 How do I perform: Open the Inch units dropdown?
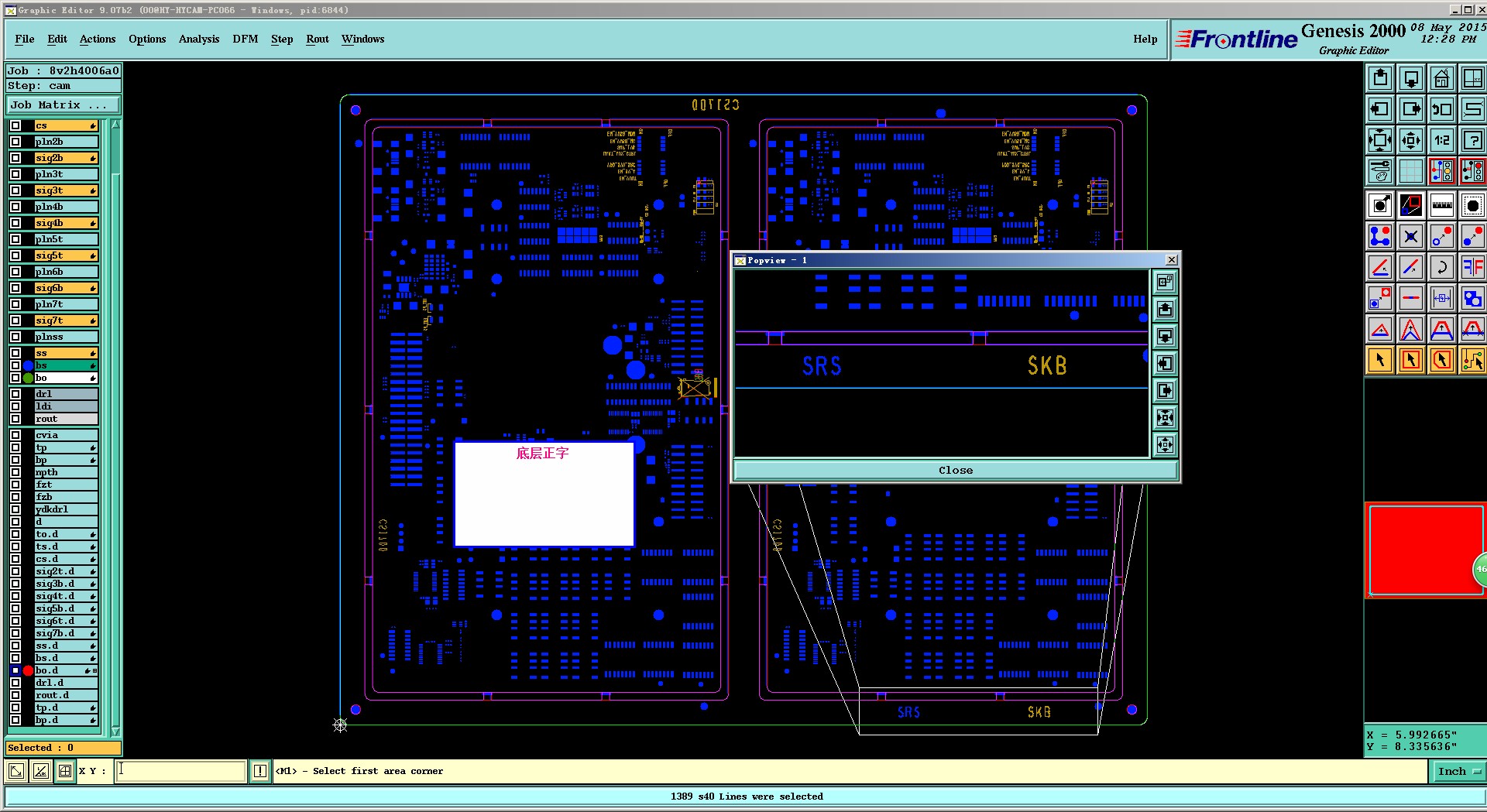pyautogui.click(x=1458, y=771)
